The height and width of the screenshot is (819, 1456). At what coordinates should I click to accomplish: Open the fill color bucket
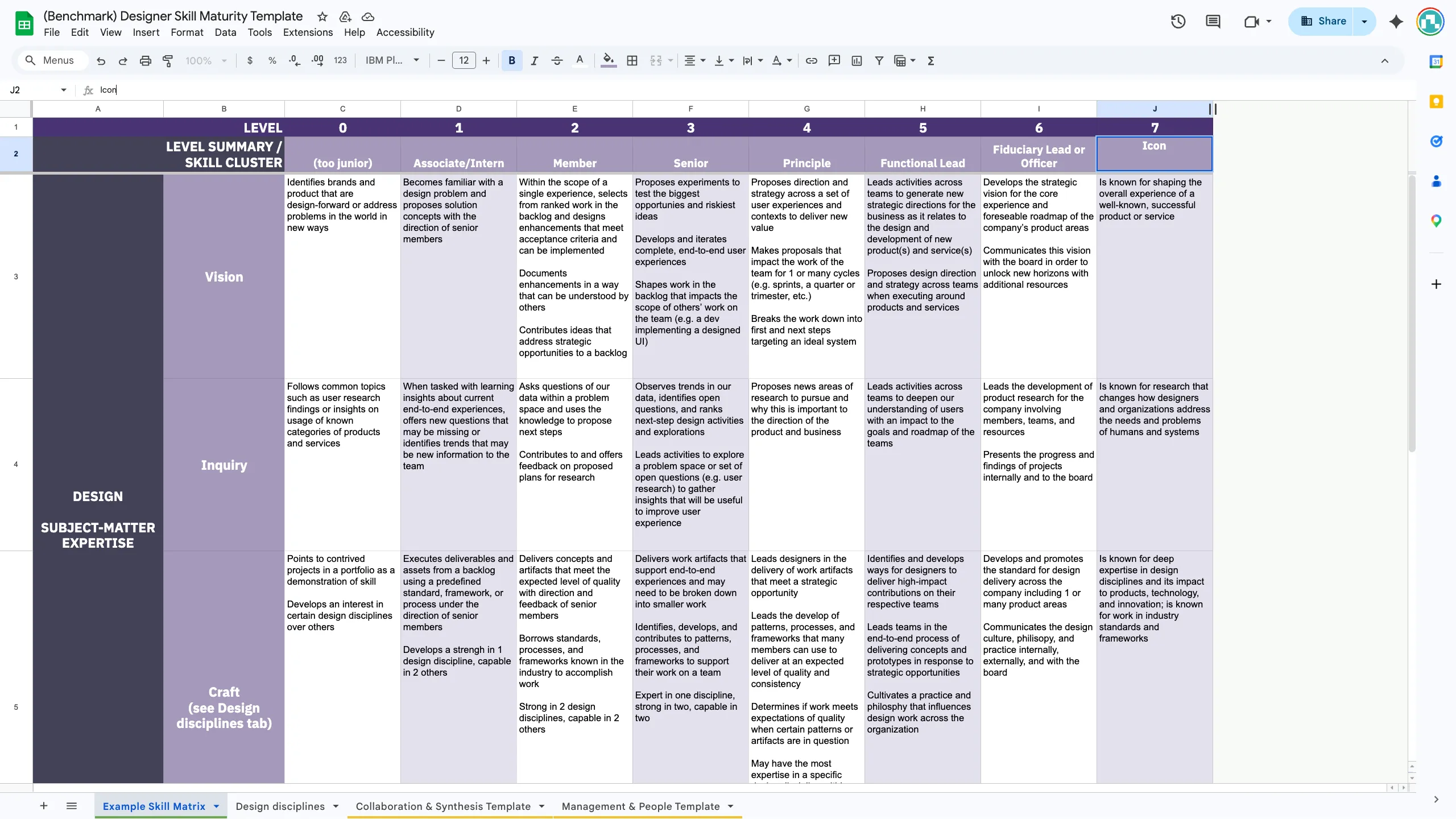609,61
